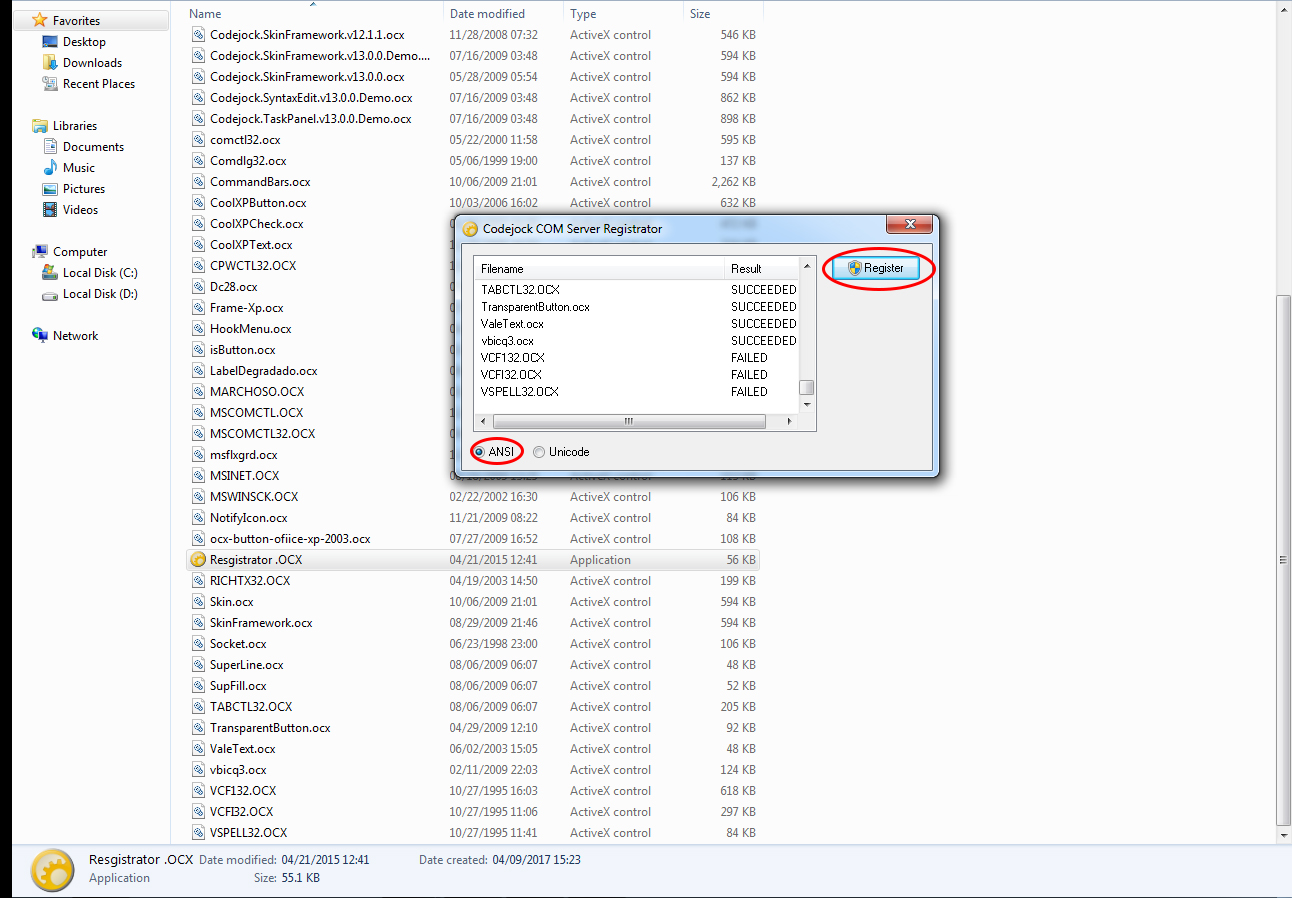Open the Downloads folder icon in Favorites
Screen dimensions: 1292x898
pyautogui.click(x=51, y=63)
